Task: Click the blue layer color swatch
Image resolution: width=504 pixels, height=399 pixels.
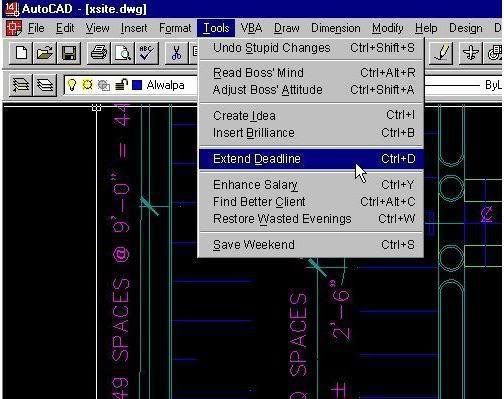Action: tap(137, 85)
